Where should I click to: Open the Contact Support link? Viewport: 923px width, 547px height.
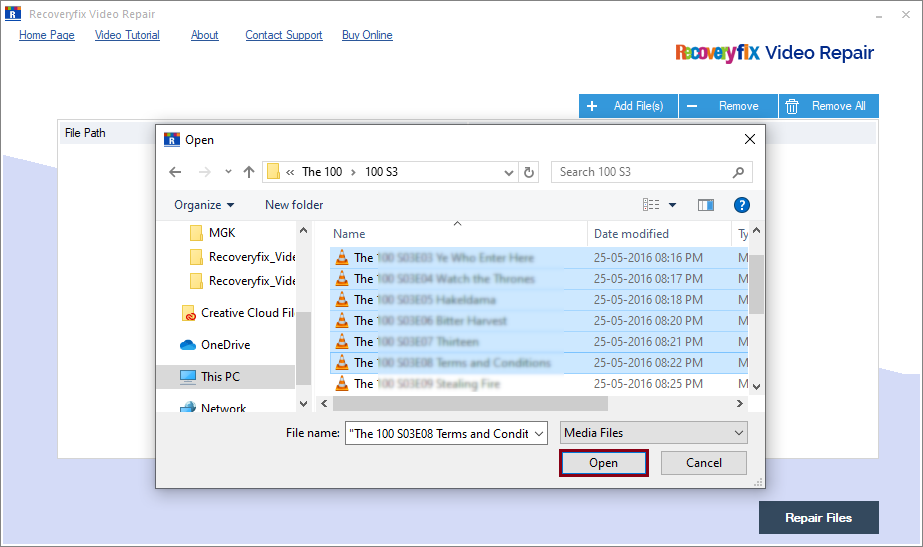coord(284,35)
